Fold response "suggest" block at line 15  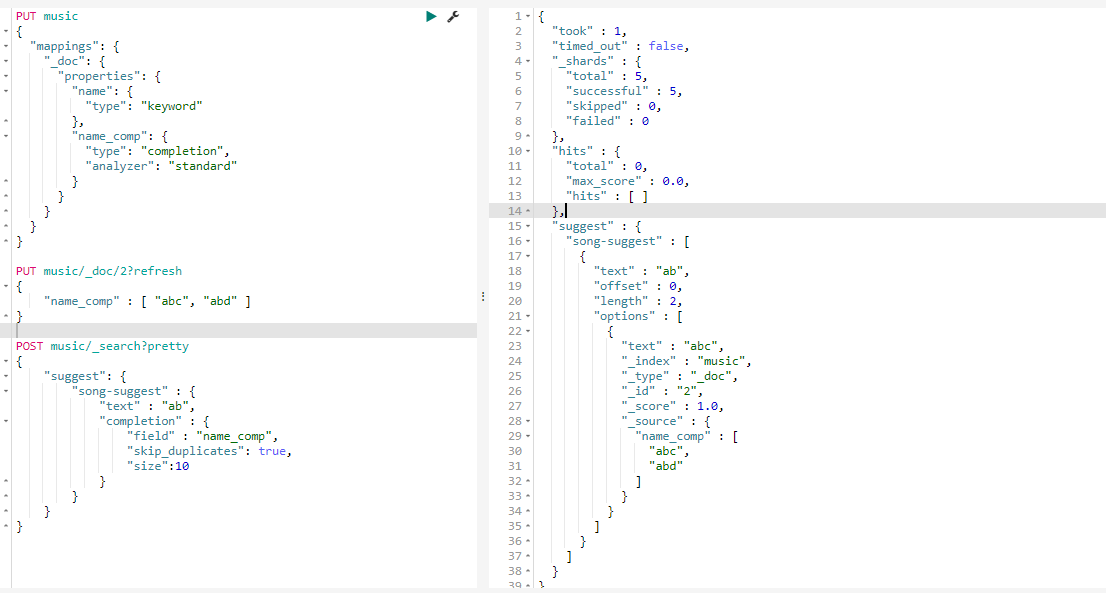click(528, 226)
